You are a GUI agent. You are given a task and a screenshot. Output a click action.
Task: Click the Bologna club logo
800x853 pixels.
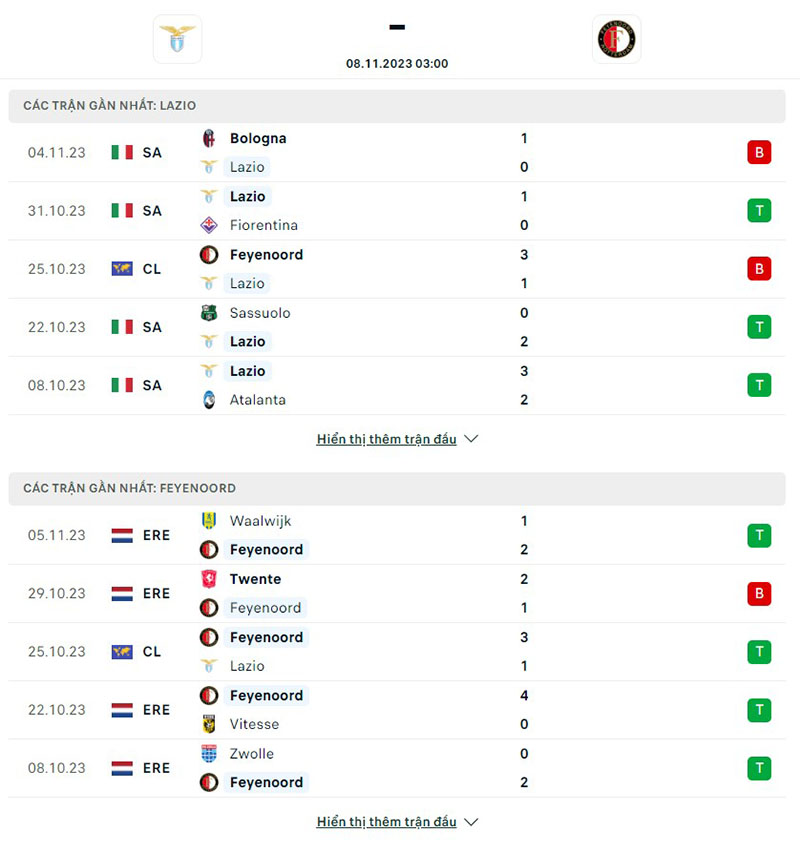click(209, 138)
